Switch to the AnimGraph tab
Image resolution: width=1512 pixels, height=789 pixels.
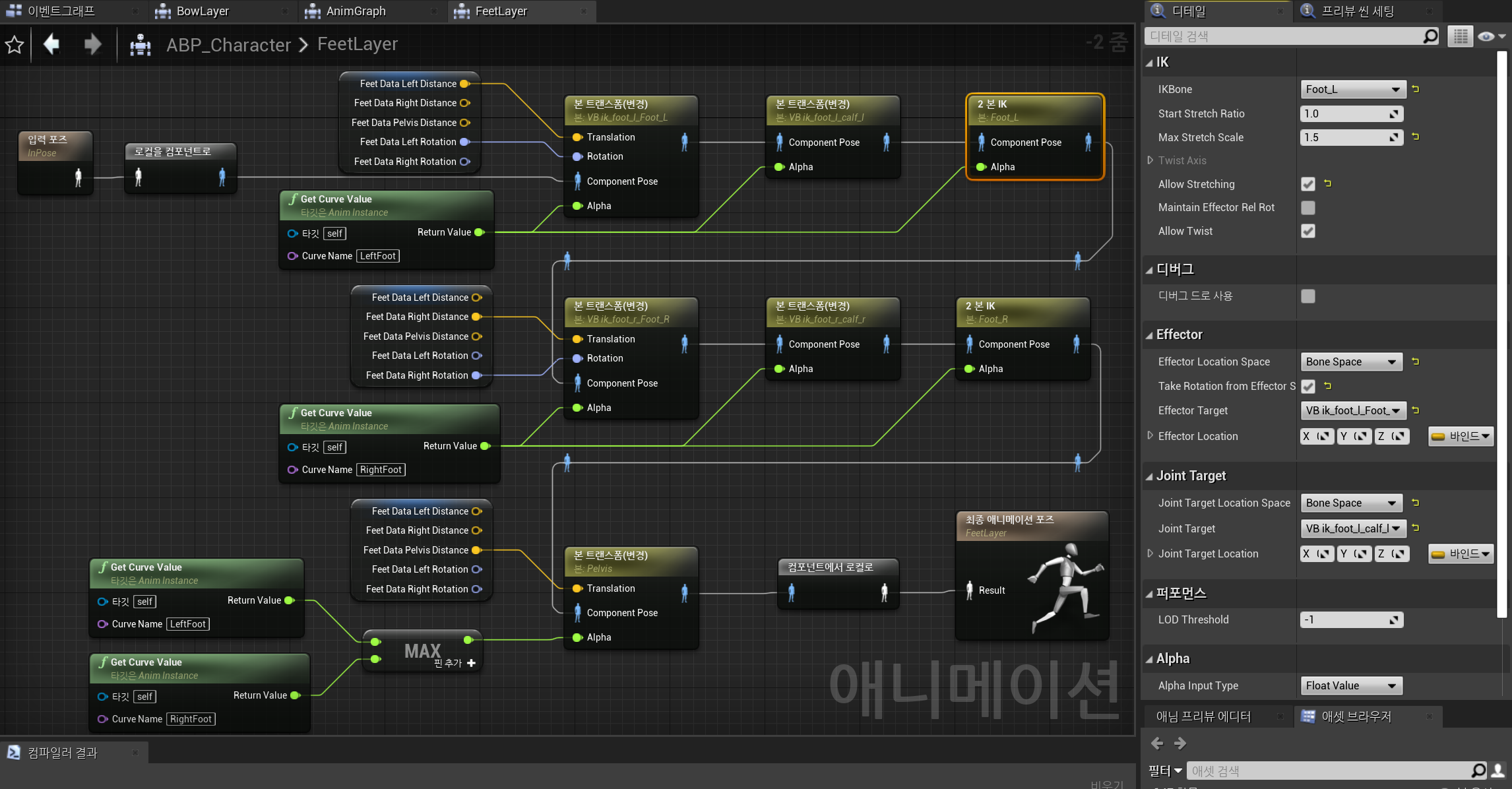tap(356, 11)
